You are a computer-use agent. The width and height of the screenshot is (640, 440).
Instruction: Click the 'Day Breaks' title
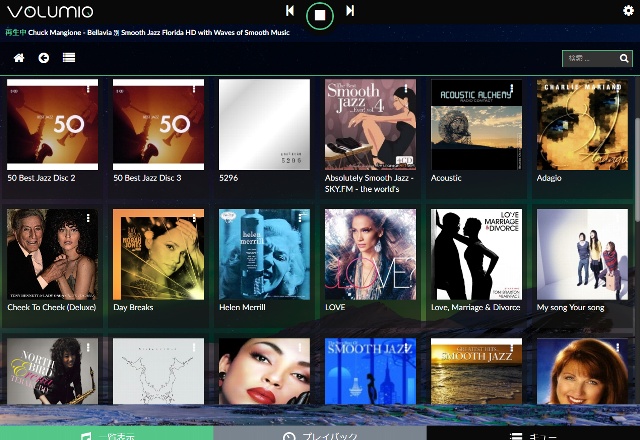pyautogui.click(x=133, y=307)
